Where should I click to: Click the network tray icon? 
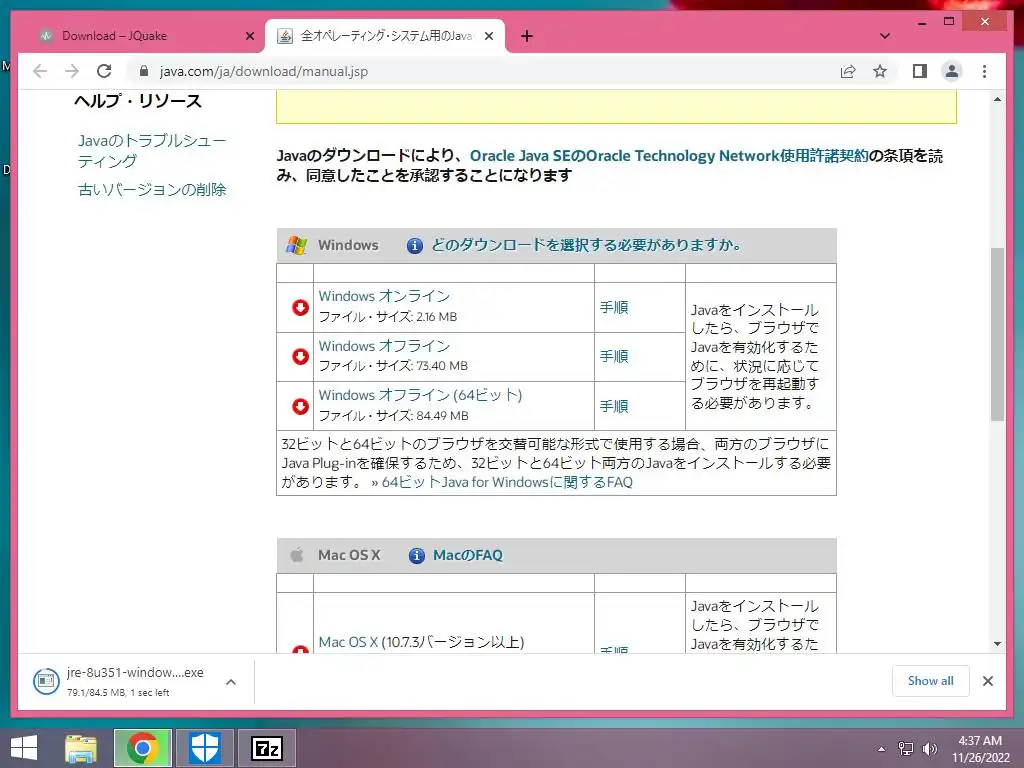[x=906, y=749]
